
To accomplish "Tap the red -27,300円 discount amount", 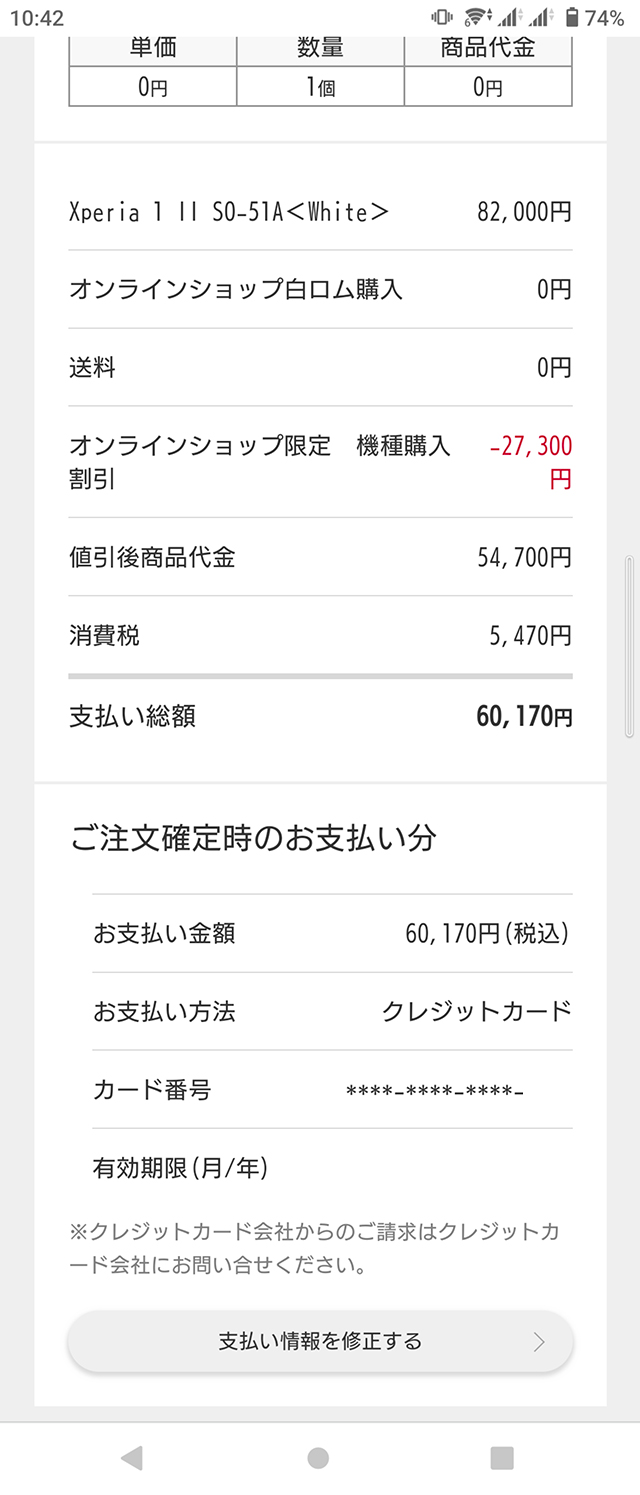I will 531,461.
